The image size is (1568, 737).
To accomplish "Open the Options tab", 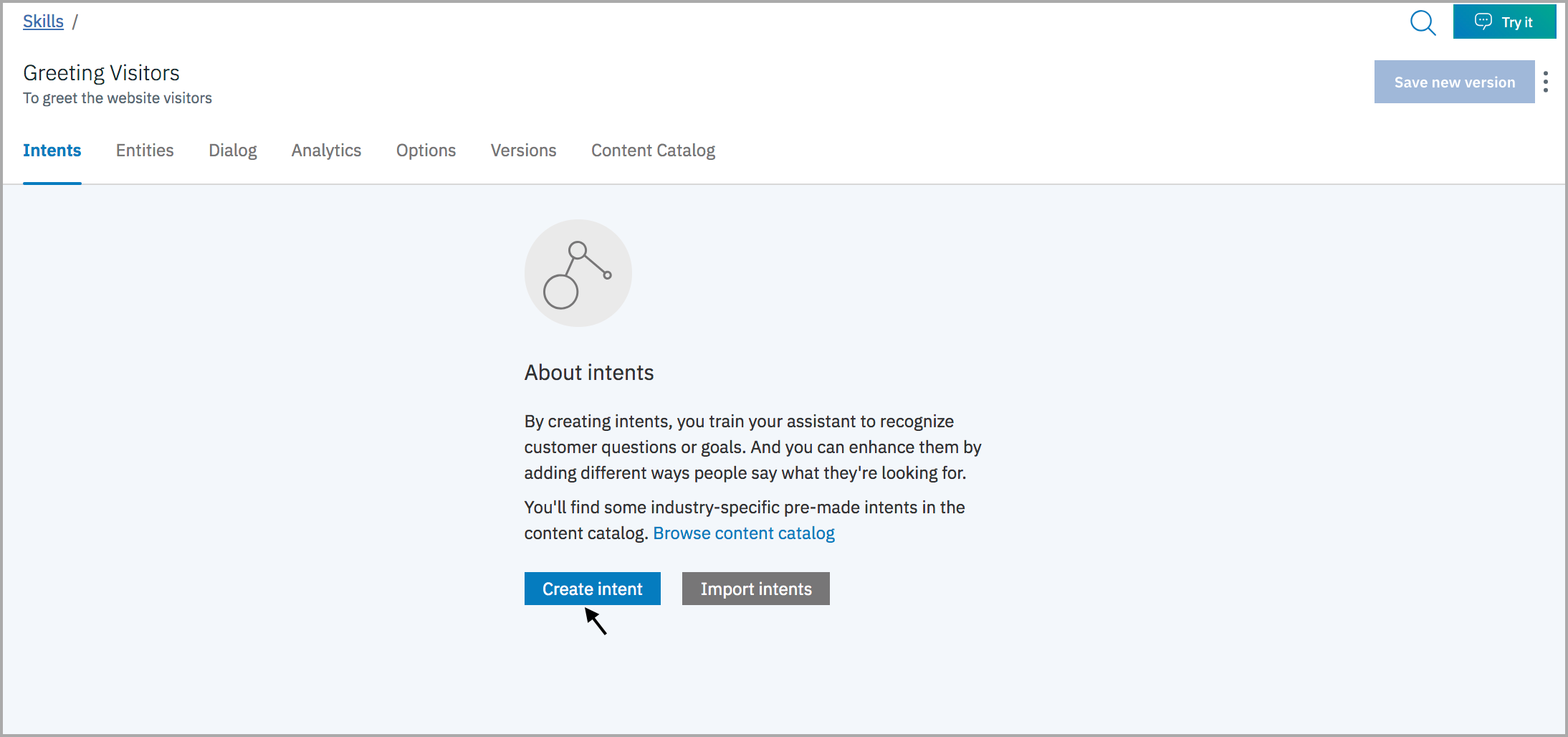I will 426,151.
